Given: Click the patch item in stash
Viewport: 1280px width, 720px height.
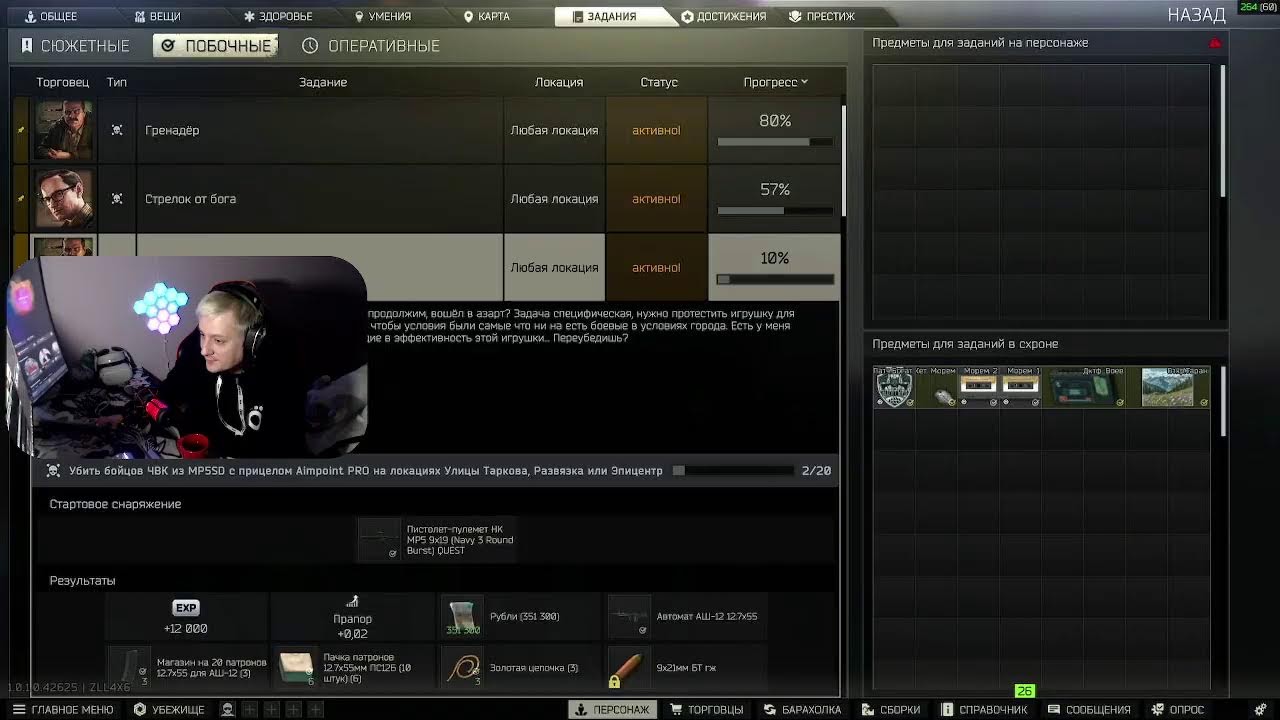Looking at the screenshot, I should (894, 387).
